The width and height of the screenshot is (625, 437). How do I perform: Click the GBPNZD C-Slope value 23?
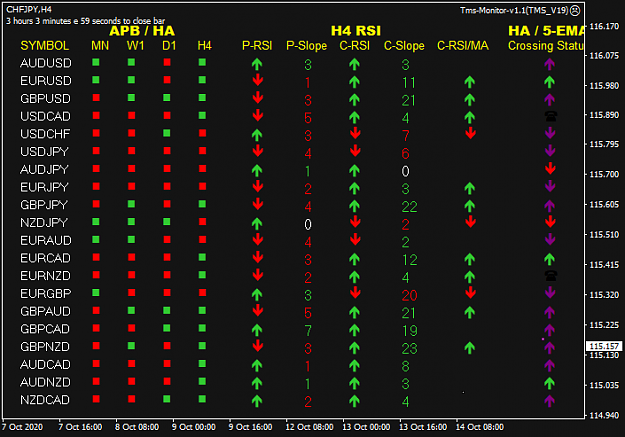tap(409, 349)
